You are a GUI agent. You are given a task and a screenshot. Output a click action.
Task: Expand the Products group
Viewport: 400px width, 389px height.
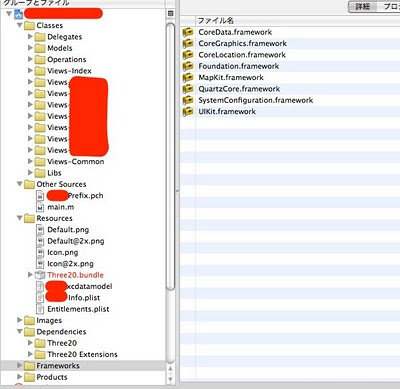point(20,377)
